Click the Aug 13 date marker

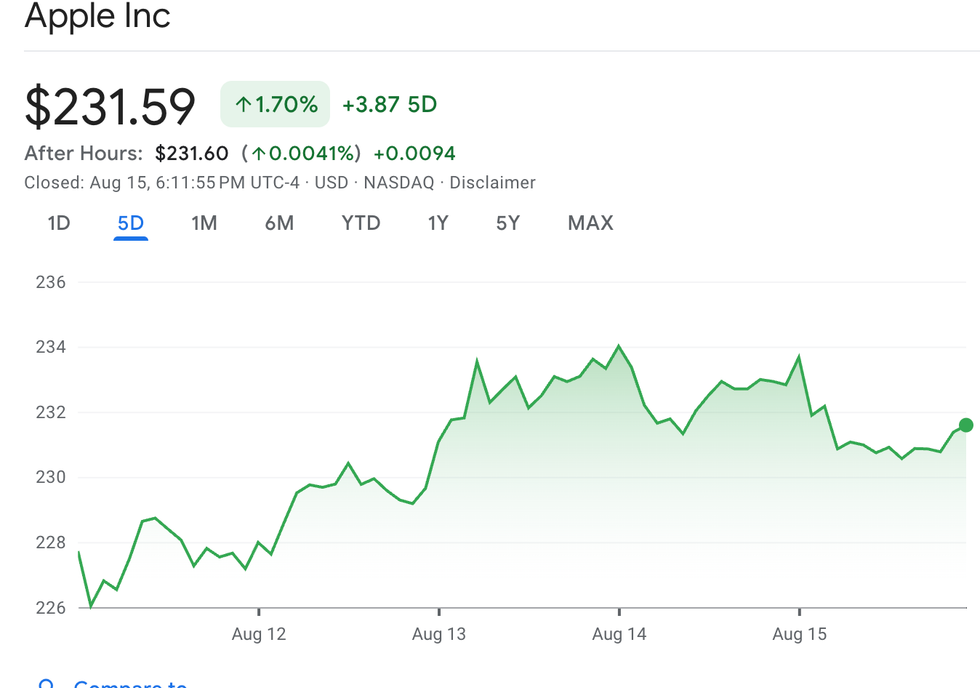tap(439, 634)
